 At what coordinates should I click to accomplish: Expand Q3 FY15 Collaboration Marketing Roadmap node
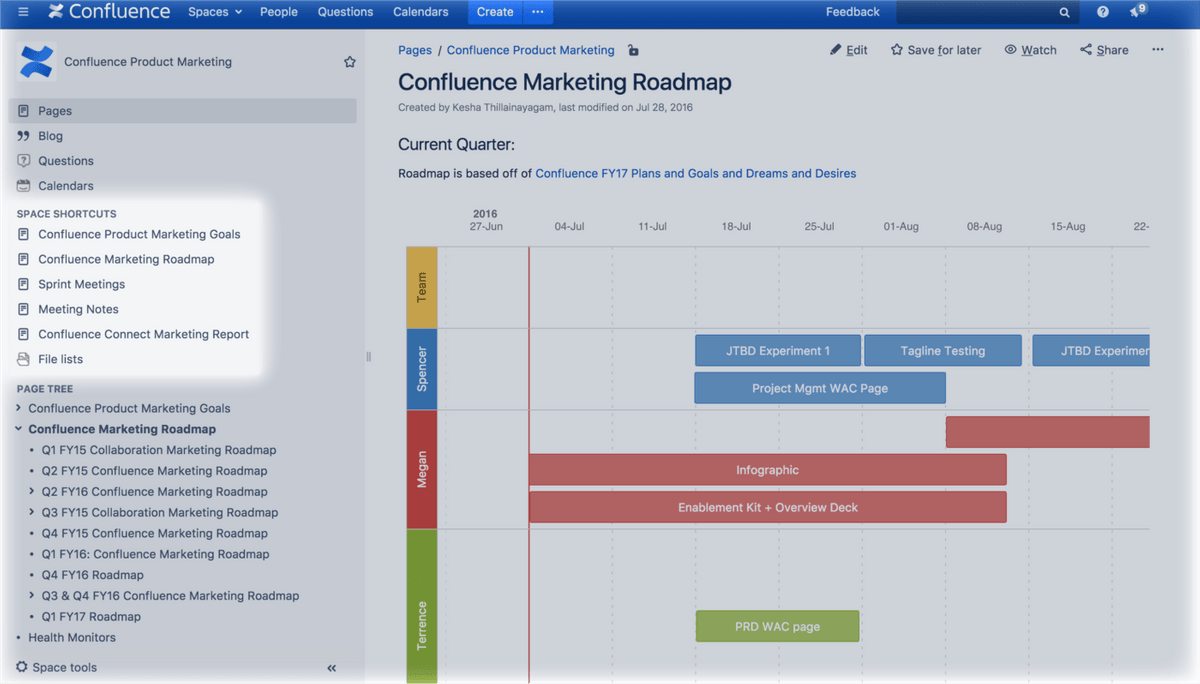tap(32, 513)
